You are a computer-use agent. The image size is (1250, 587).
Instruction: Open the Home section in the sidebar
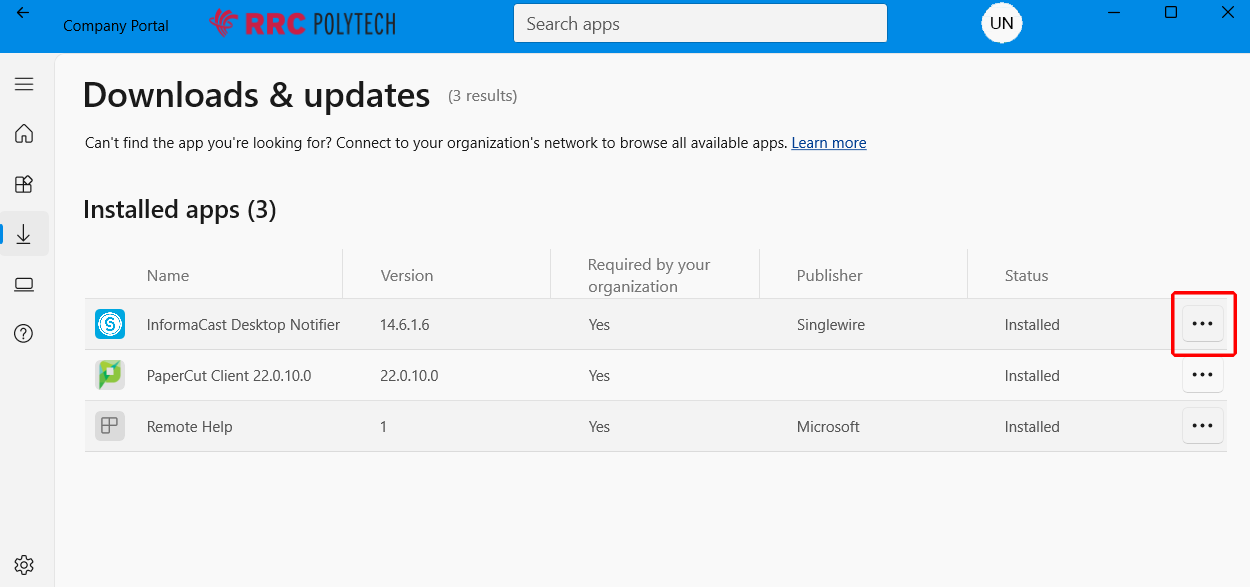[x=24, y=133]
